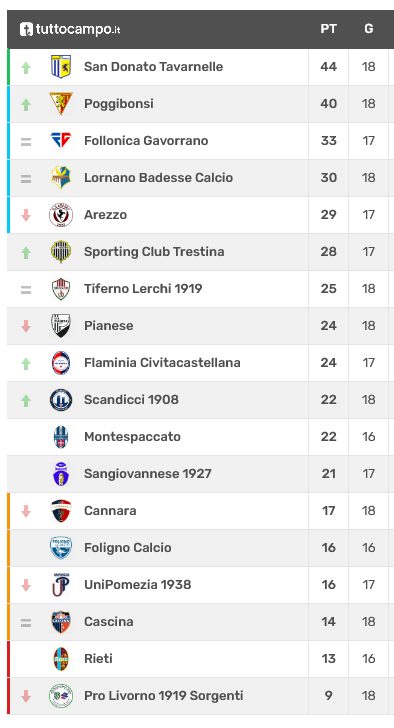Open San Donato Tavarnelle team crest
This screenshot has height=728, width=394.
(61, 66)
